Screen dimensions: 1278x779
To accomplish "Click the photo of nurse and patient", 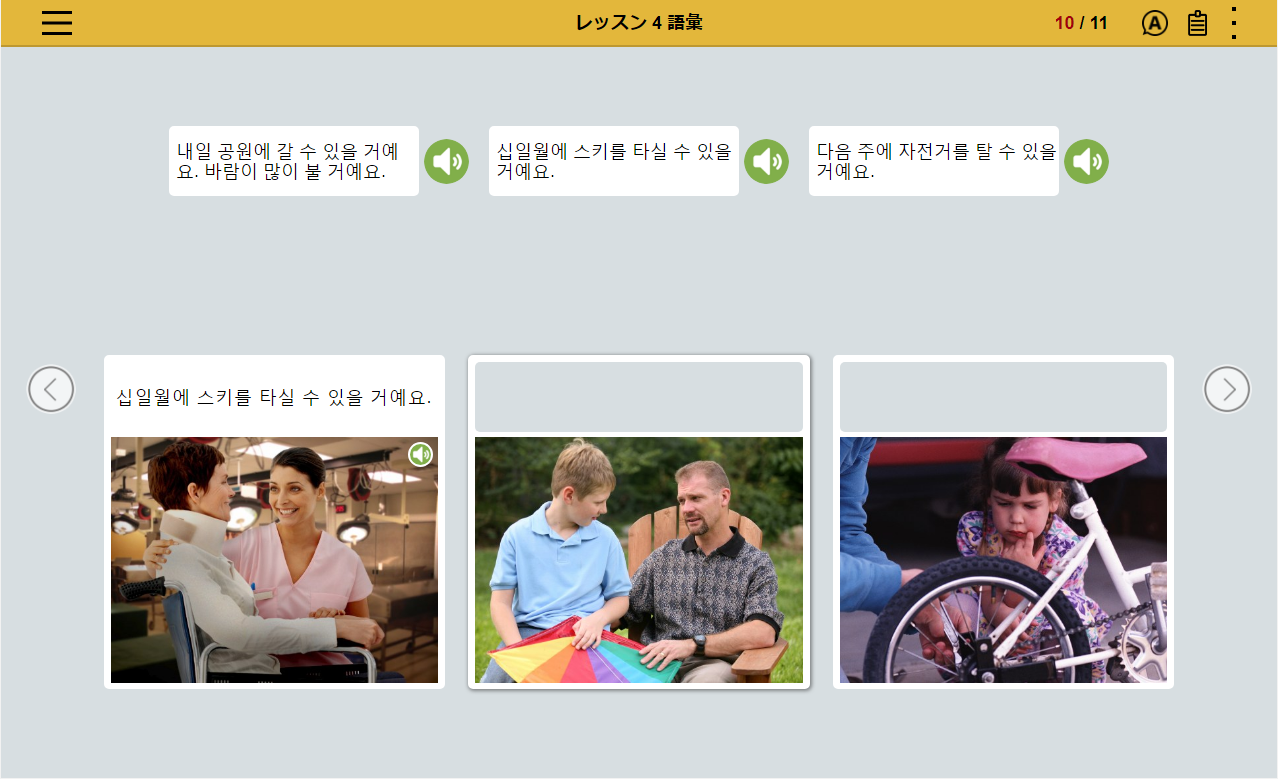I will point(274,560).
